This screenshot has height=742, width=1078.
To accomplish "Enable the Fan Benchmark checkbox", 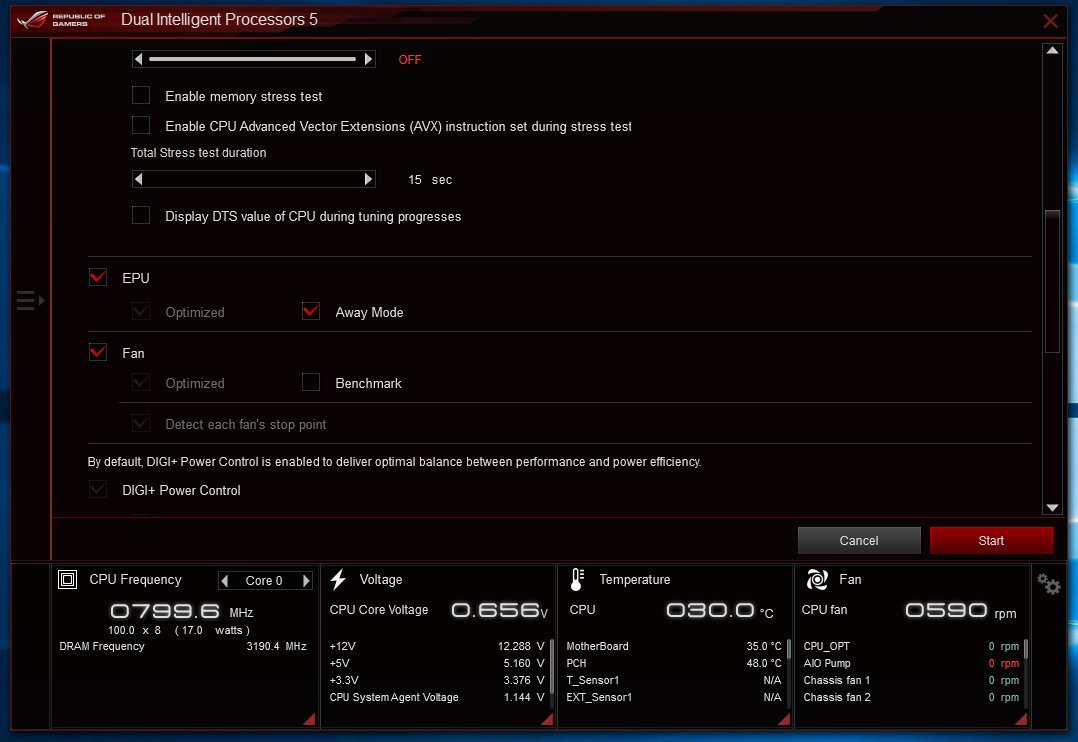I will pos(311,382).
